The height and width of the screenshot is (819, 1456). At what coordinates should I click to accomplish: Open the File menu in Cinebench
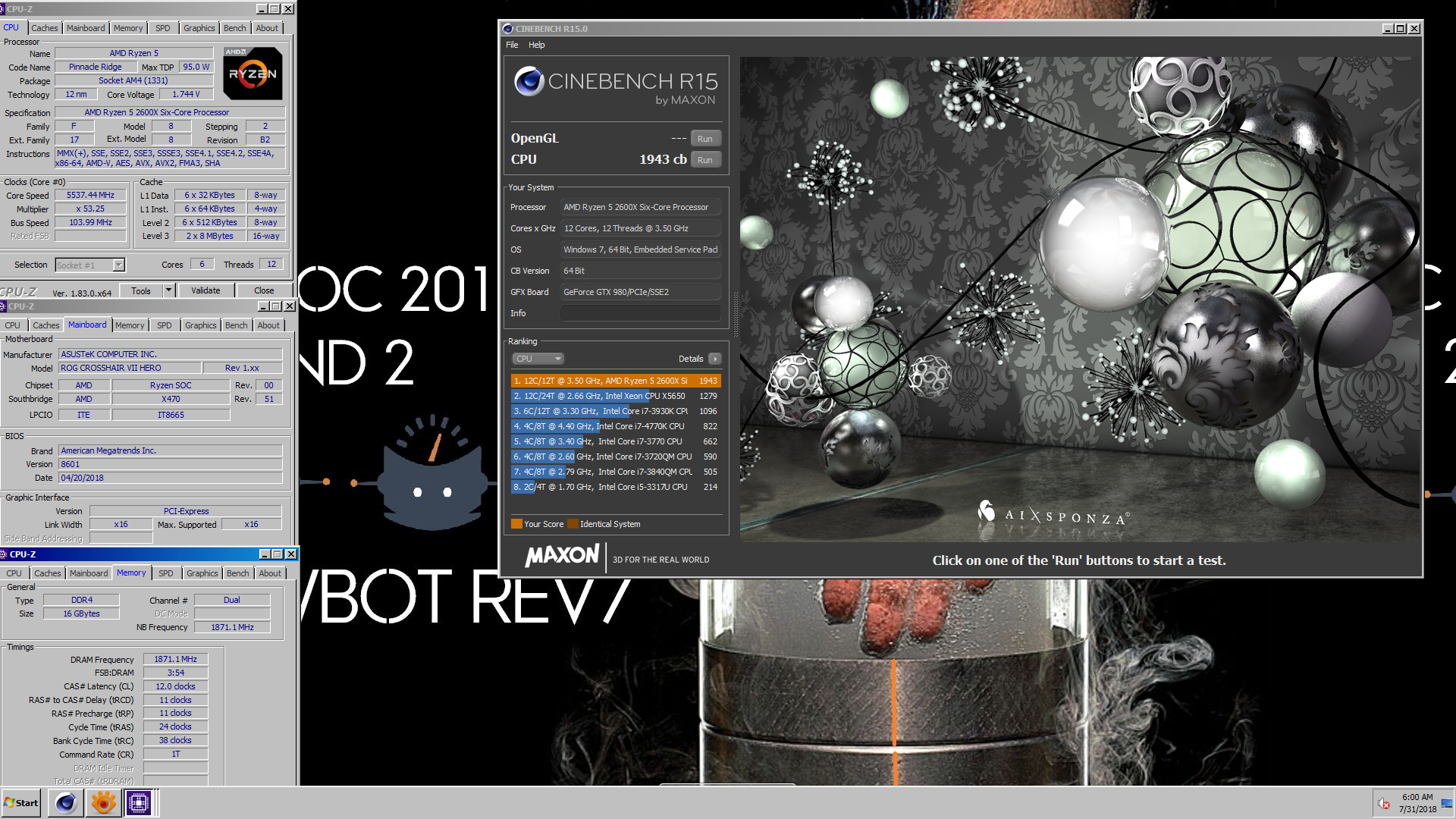point(512,45)
